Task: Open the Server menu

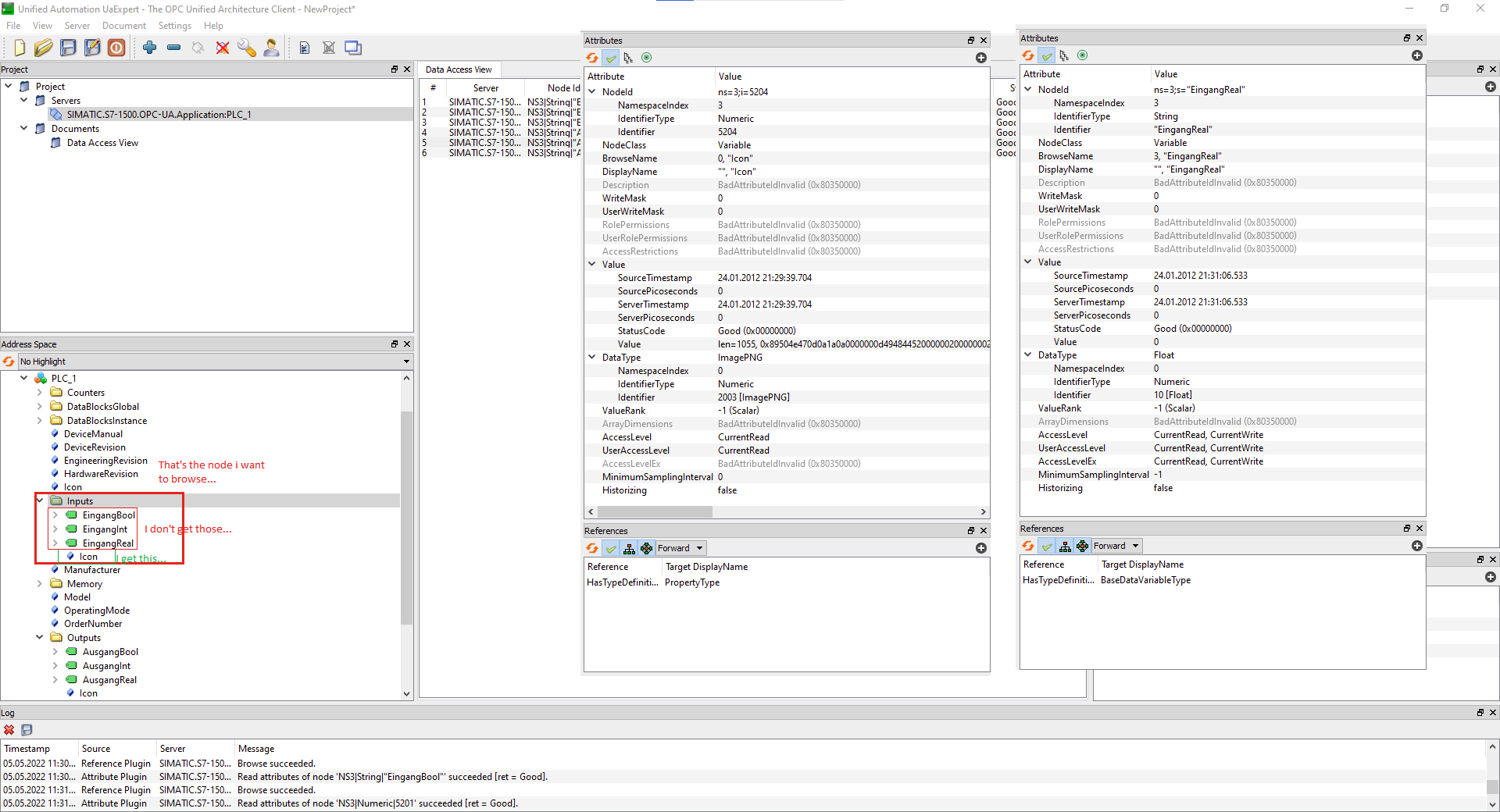Action: (x=77, y=26)
